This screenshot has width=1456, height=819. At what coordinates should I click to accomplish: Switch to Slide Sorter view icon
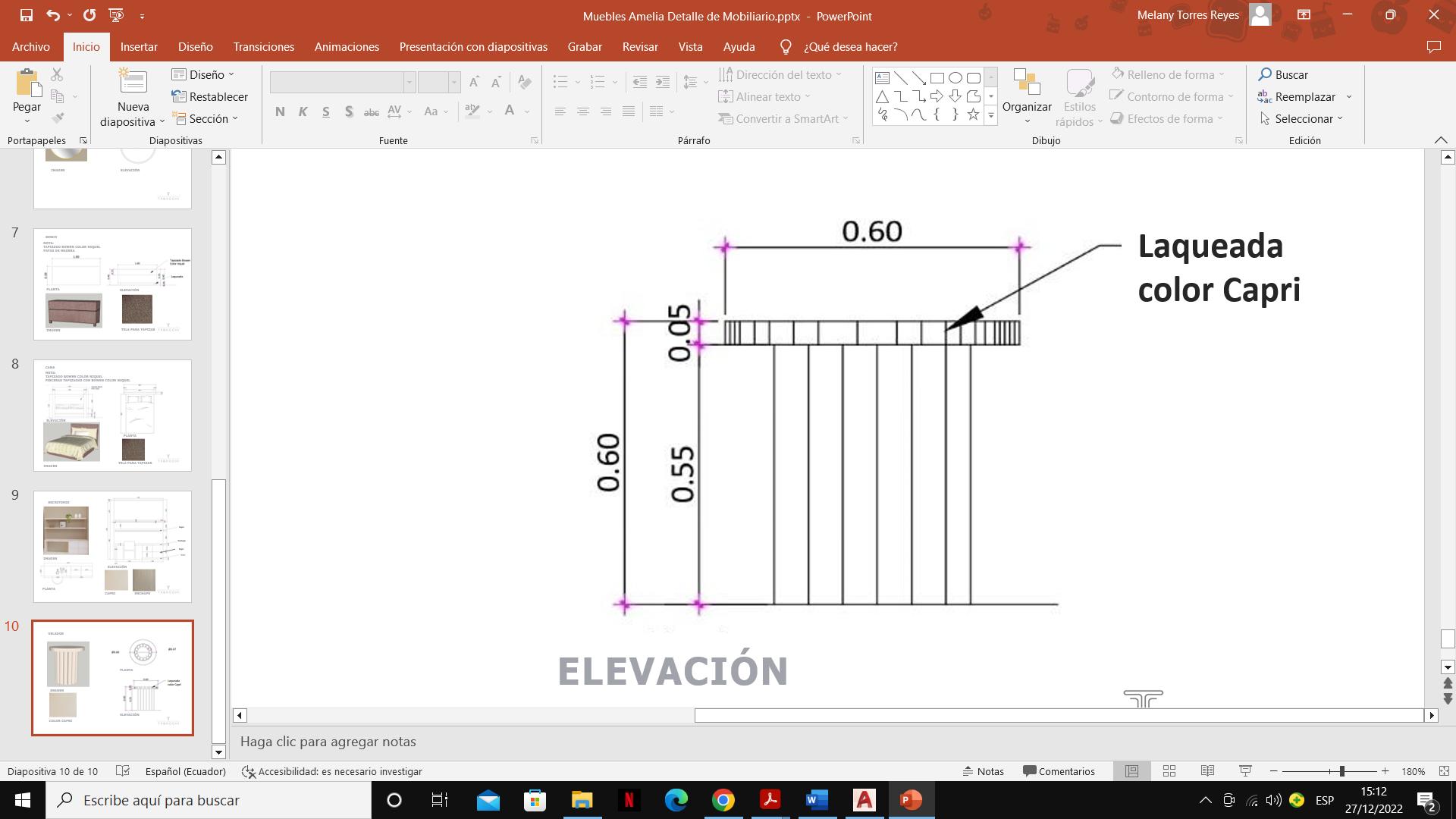pos(1169,771)
